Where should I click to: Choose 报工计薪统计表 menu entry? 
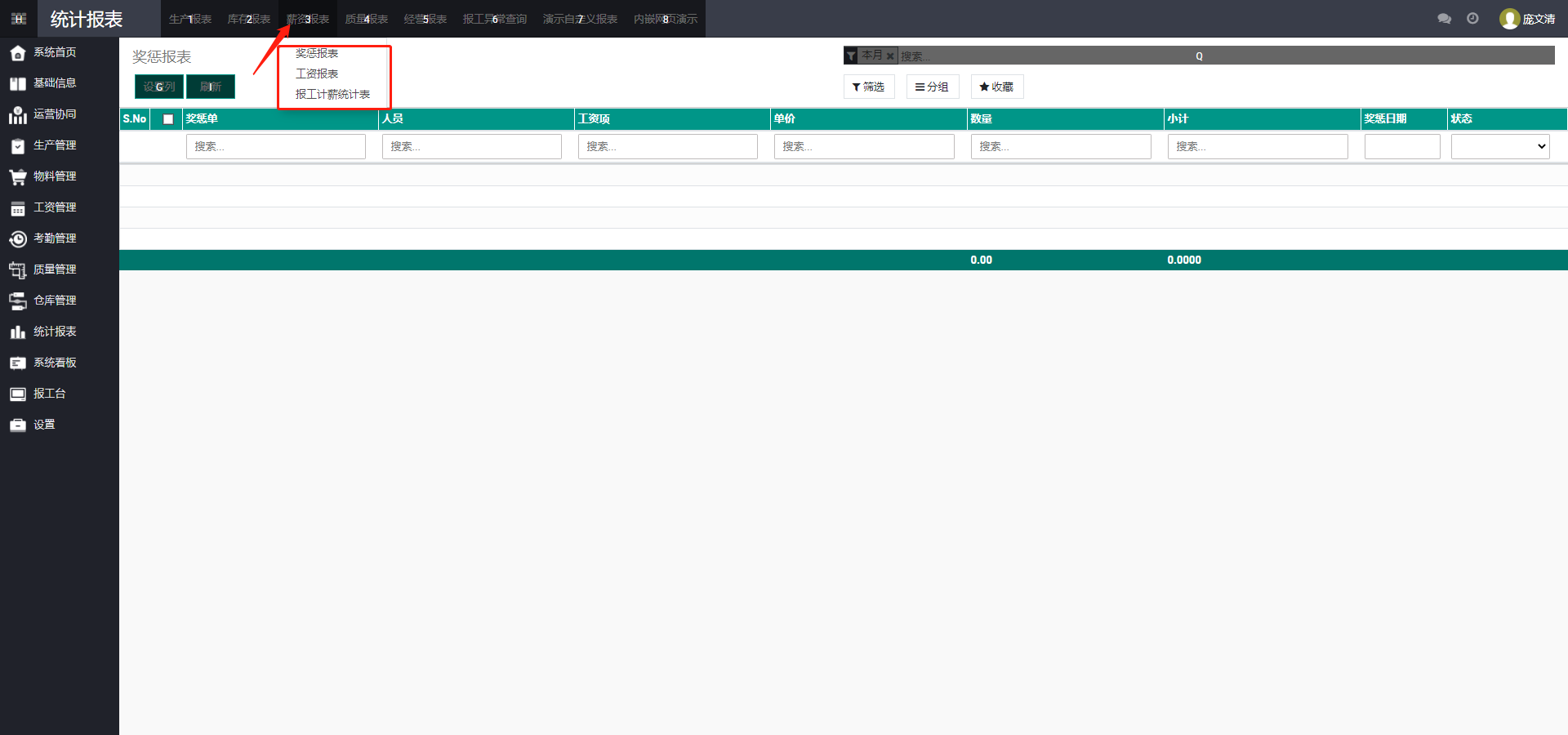[332, 95]
